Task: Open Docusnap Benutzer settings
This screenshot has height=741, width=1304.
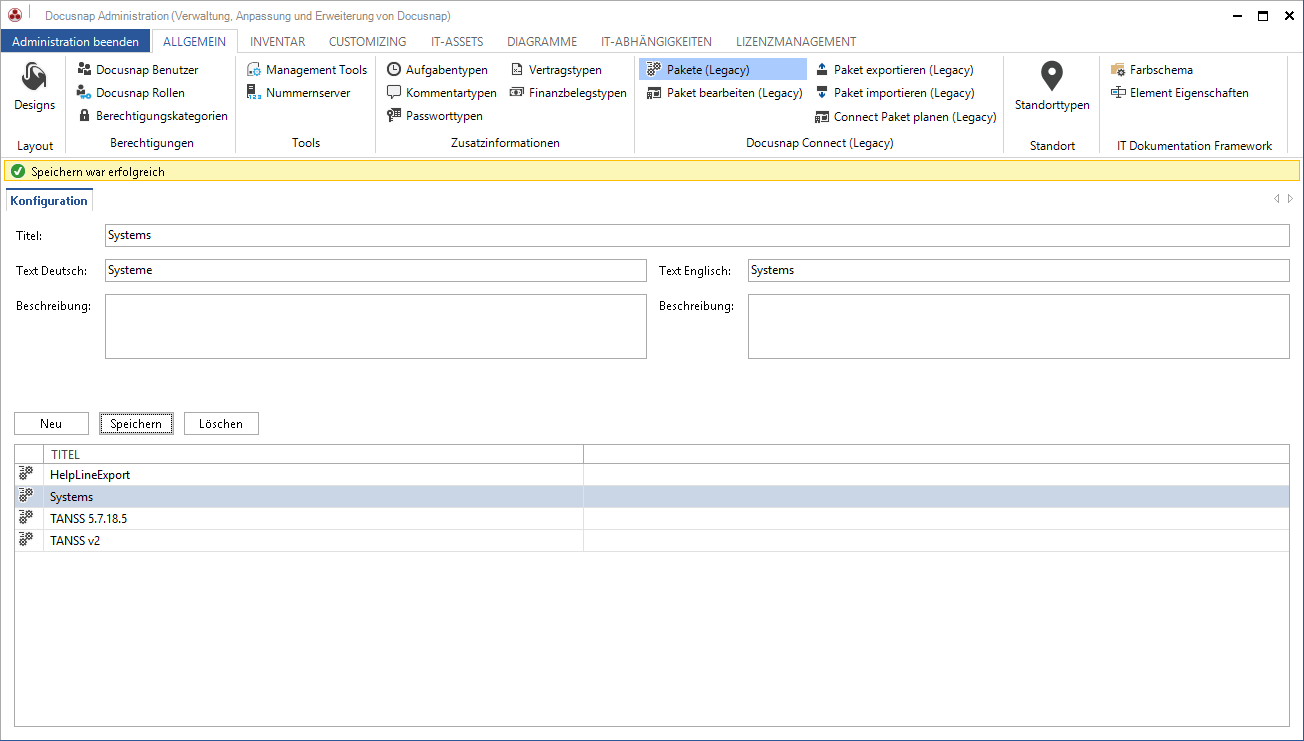Action: point(138,70)
